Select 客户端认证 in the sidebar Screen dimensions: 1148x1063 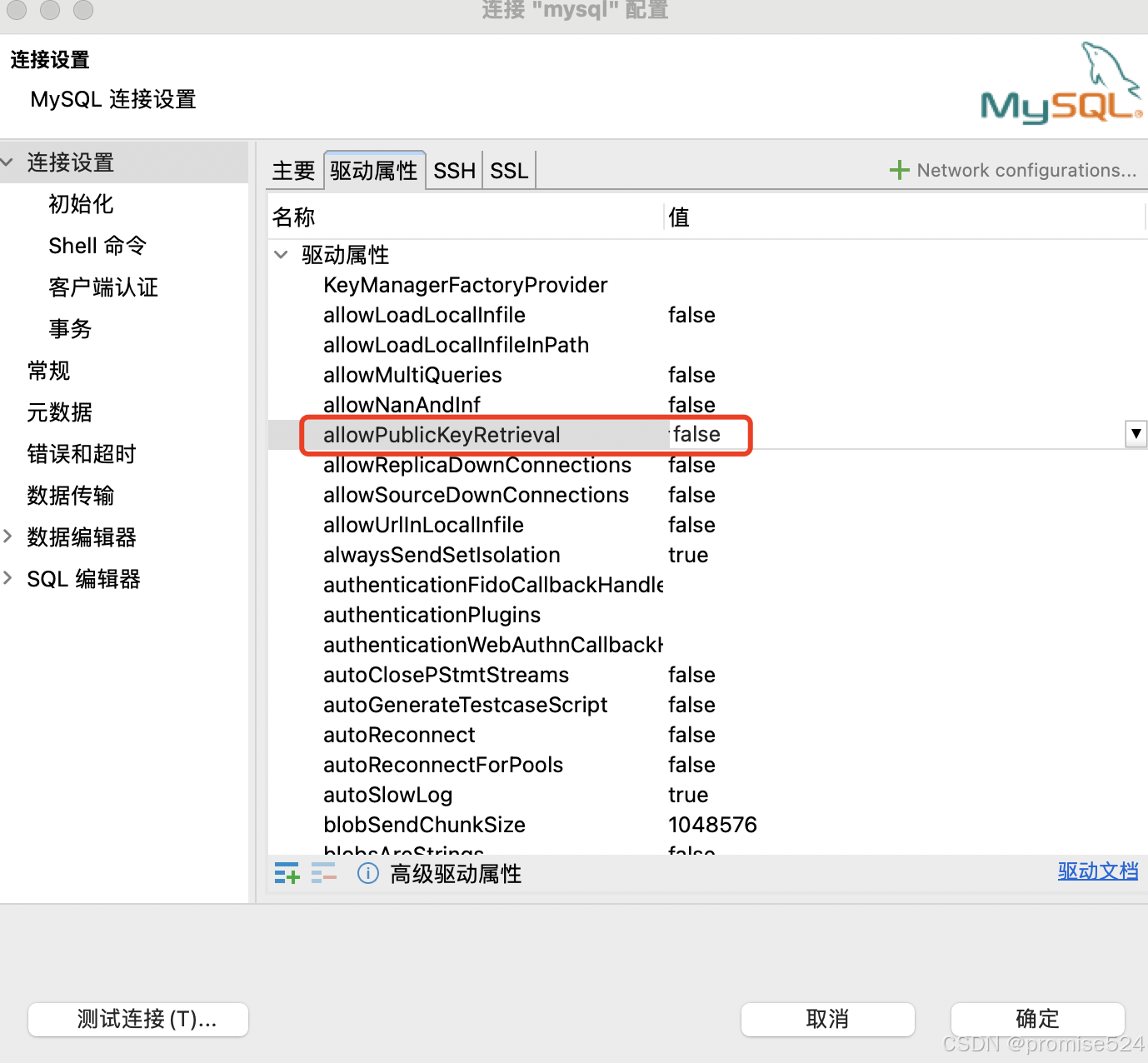(x=103, y=287)
